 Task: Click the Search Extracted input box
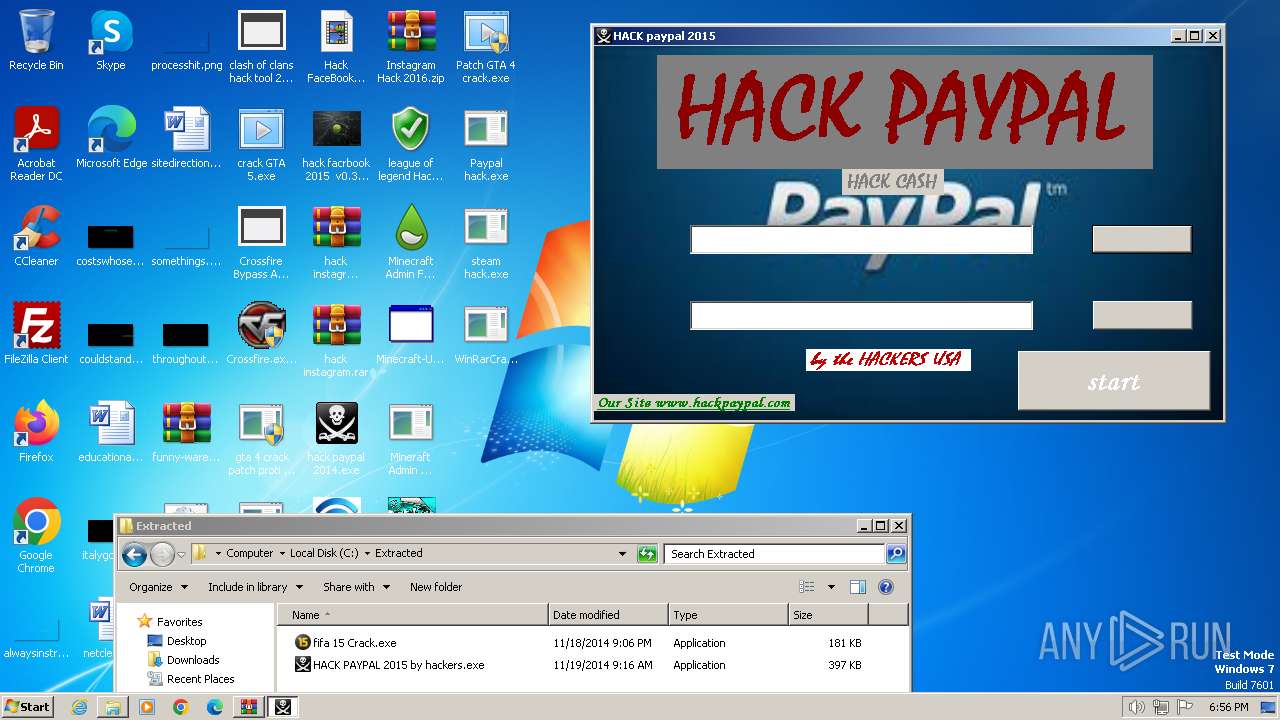[x=774, y=553]
